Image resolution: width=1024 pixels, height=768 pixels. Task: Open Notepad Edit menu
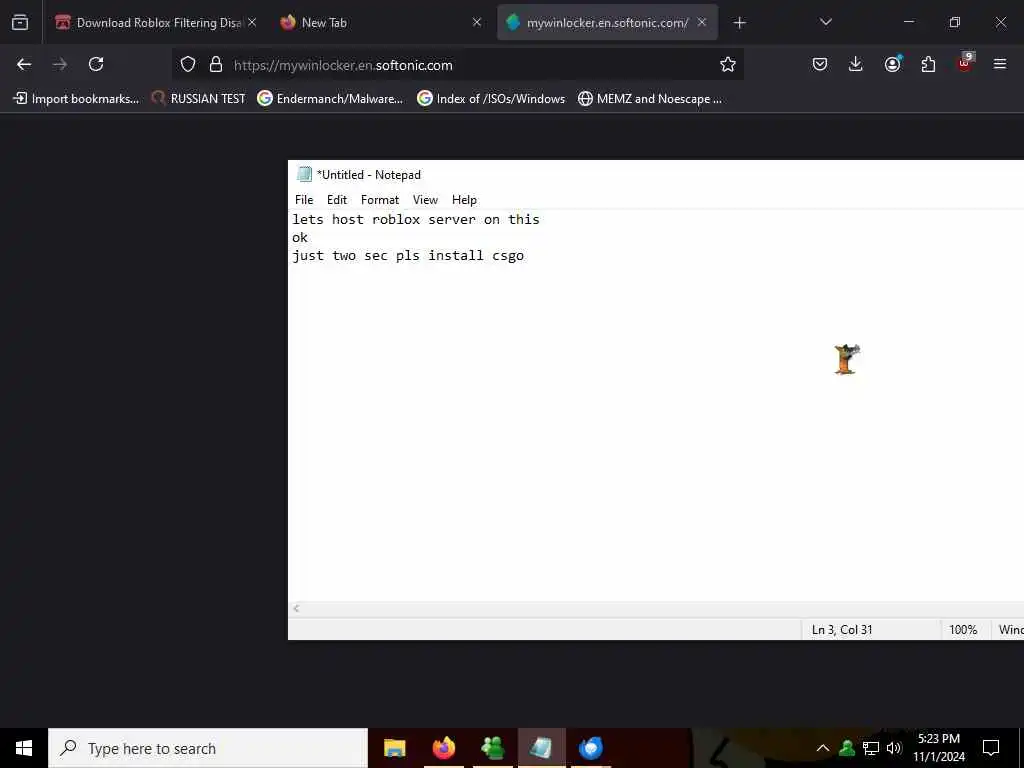(337, 200)
